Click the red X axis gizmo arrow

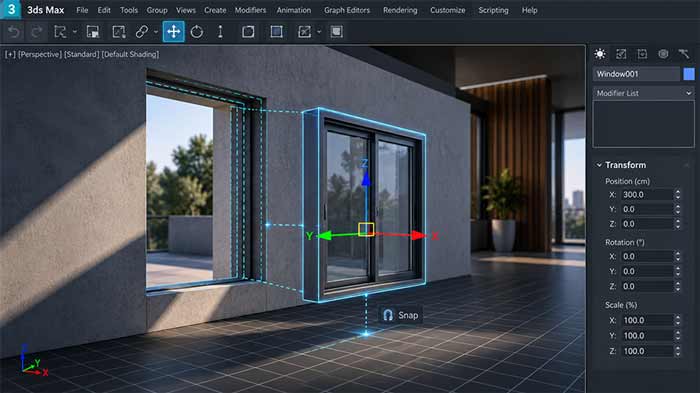pos(419,235)
